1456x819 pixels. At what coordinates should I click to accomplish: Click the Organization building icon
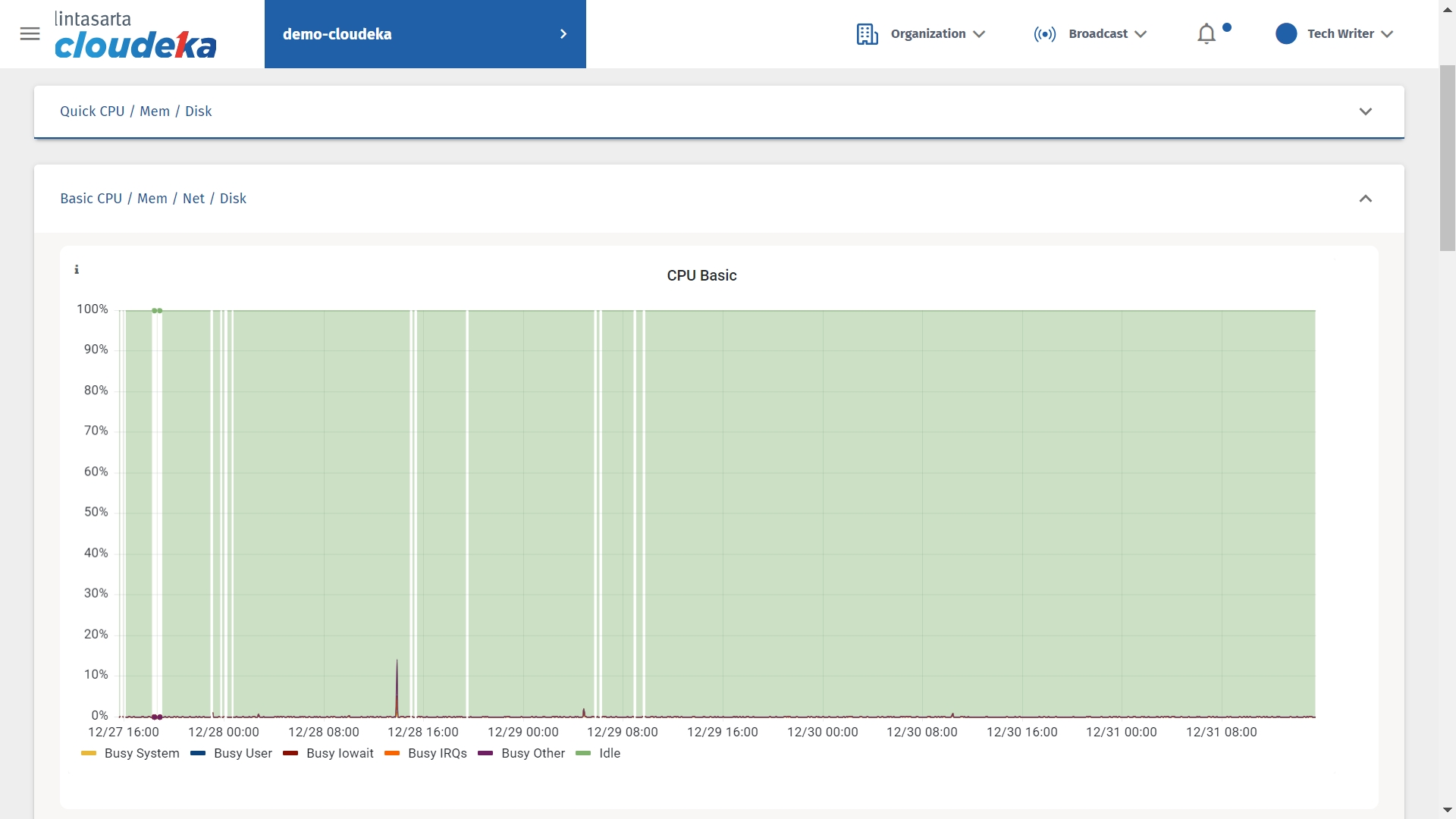tap(867, 34)
